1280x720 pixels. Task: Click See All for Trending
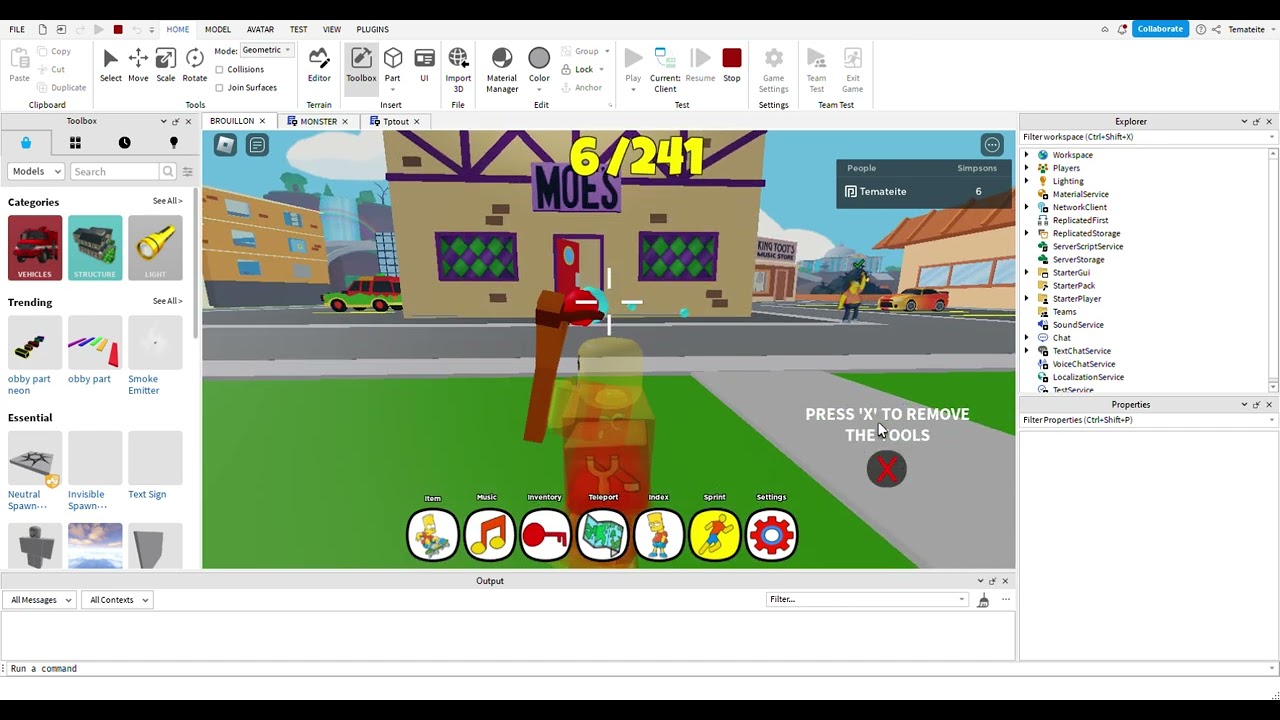(x=167, y=301)
